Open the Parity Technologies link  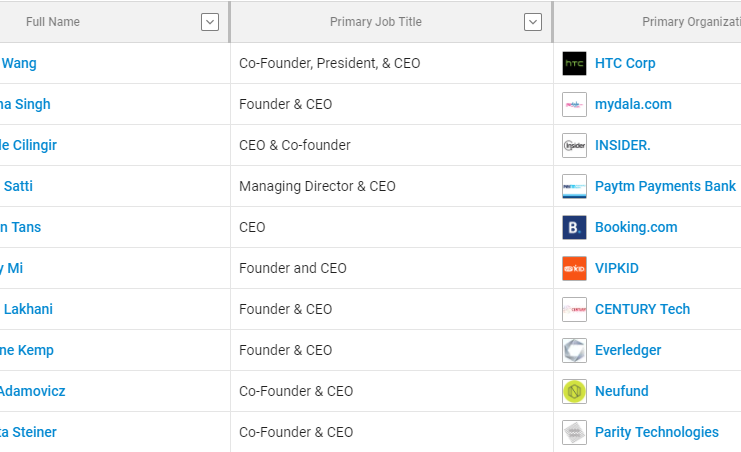(656, 432)
